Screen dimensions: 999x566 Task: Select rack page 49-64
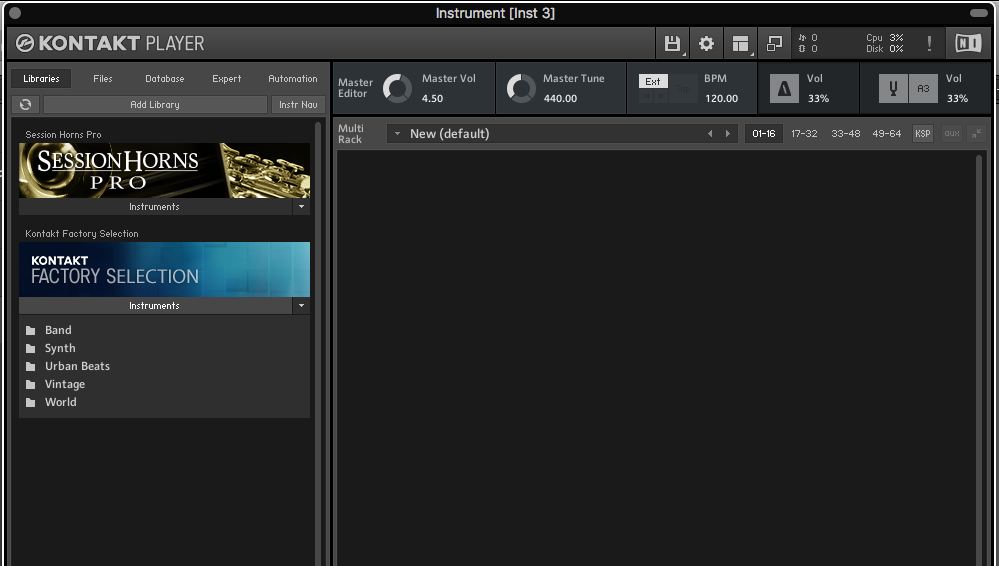(x=886, y=134)
